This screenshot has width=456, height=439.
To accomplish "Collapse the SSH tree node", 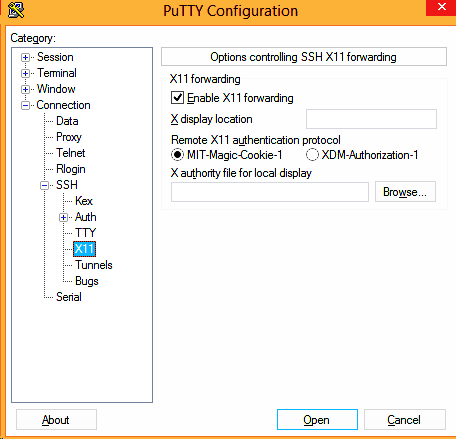I will coord(44,185).
